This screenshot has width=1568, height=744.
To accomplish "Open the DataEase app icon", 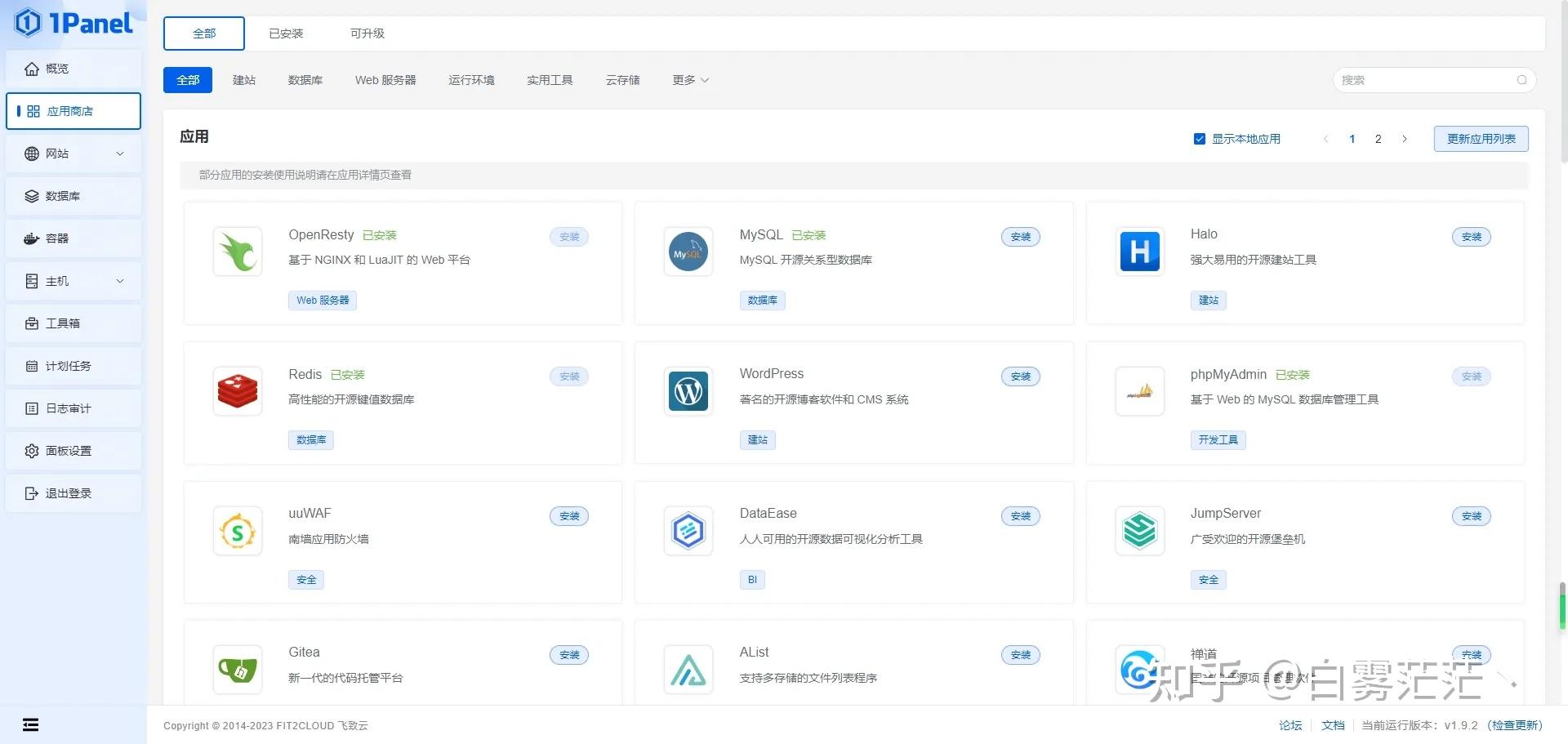I will (688, 531).
